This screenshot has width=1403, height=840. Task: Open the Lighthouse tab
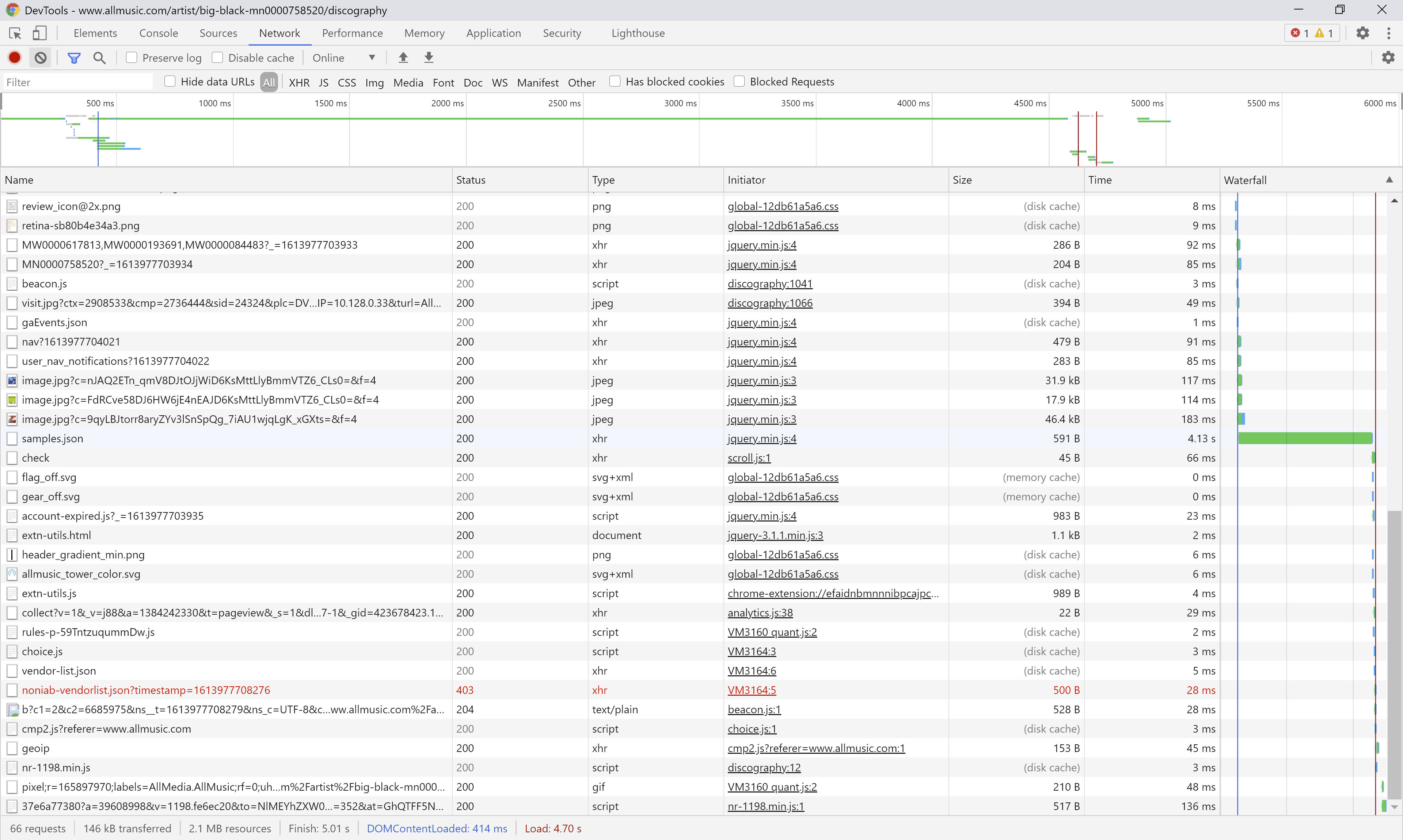click(x=638, y=33)
